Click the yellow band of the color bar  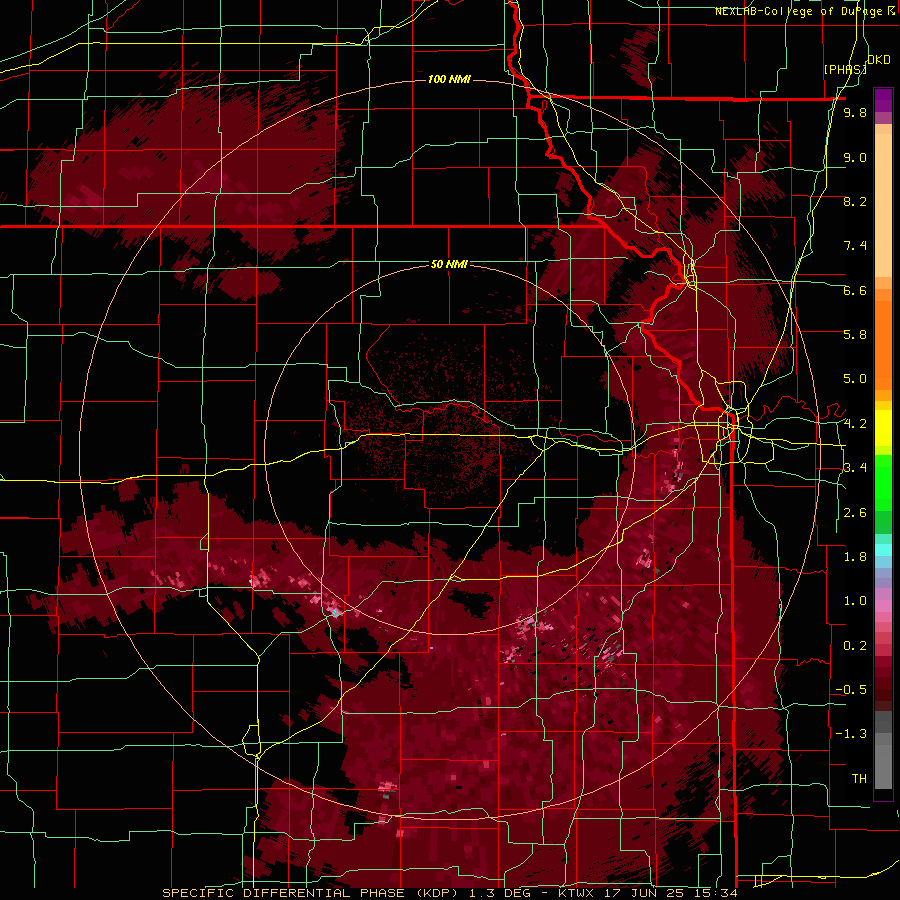(x=883, y=428)
